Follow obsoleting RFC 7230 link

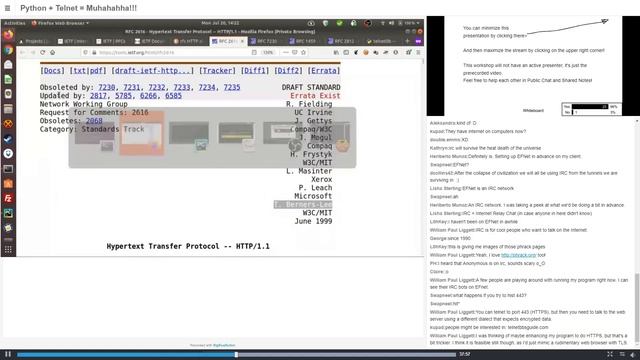pos(107,87)
